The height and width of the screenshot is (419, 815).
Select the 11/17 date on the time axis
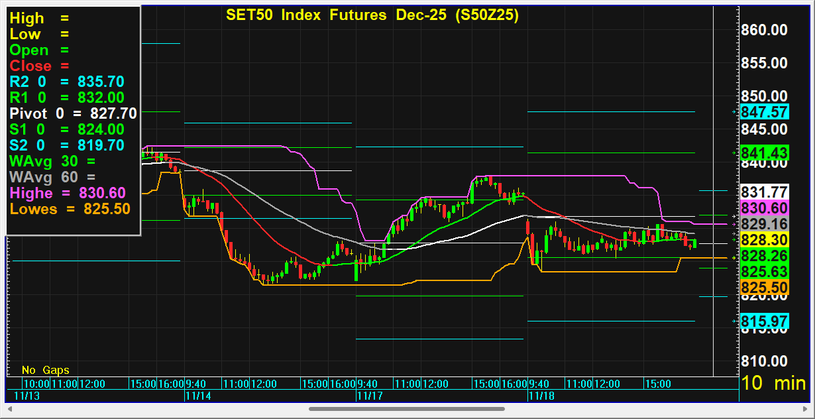370,396
